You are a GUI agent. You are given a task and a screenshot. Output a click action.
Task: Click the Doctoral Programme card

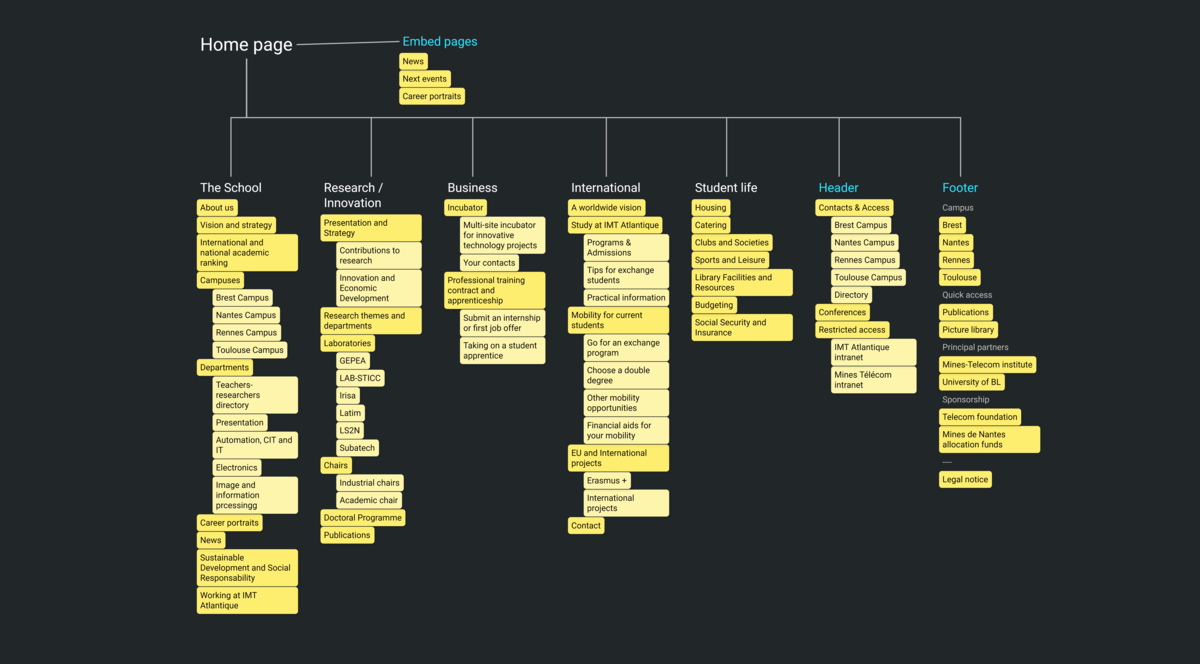click(x=363, y=517)
